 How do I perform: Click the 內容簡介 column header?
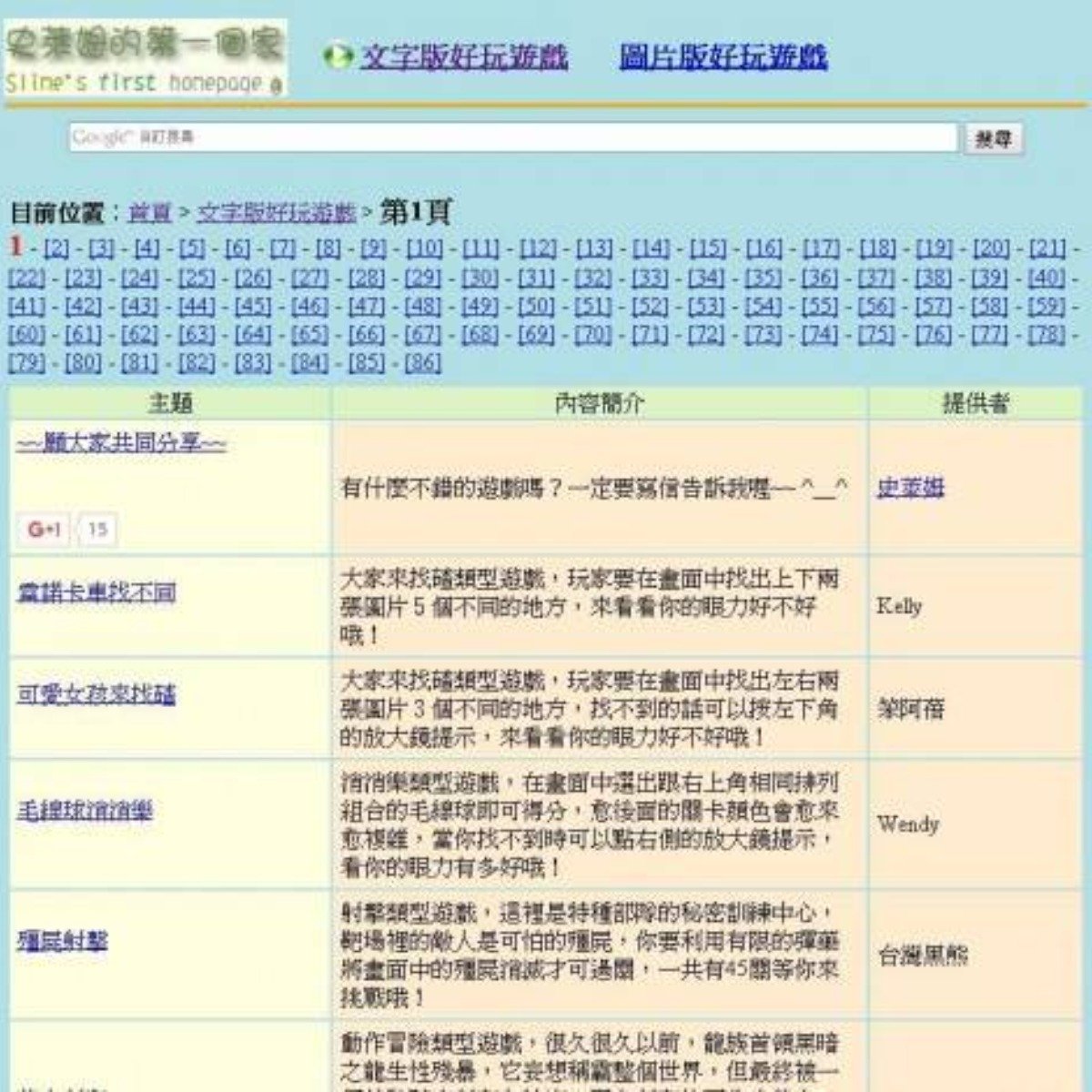[x=600, y=404]
